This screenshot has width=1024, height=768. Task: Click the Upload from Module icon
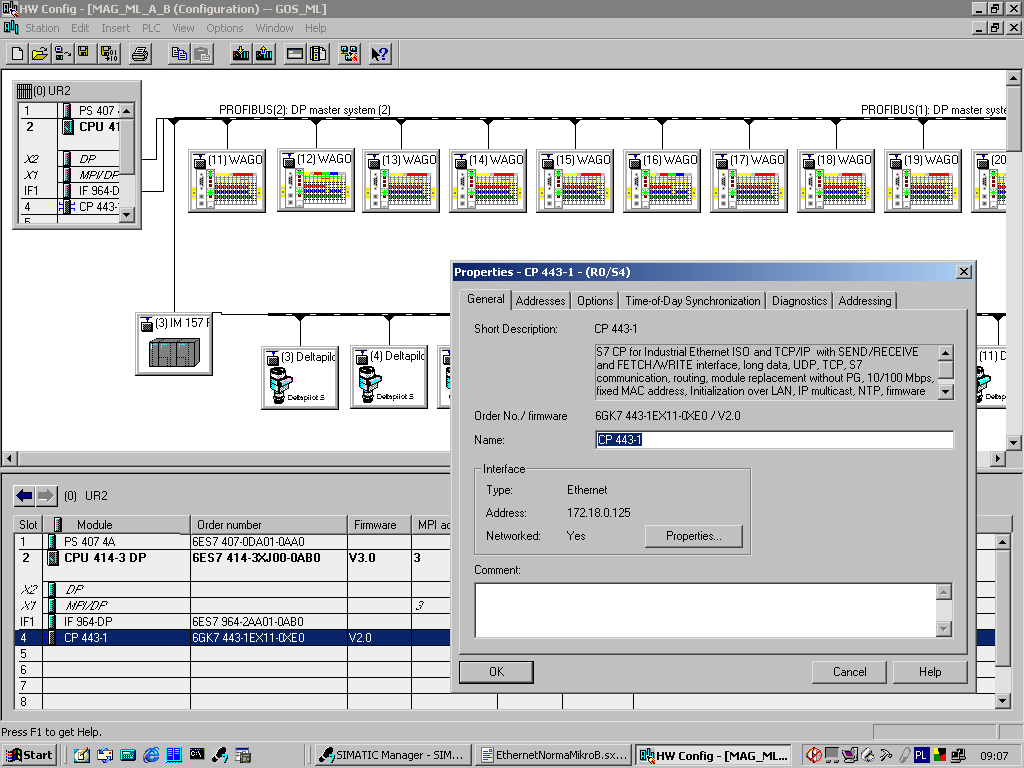(264, 54)
